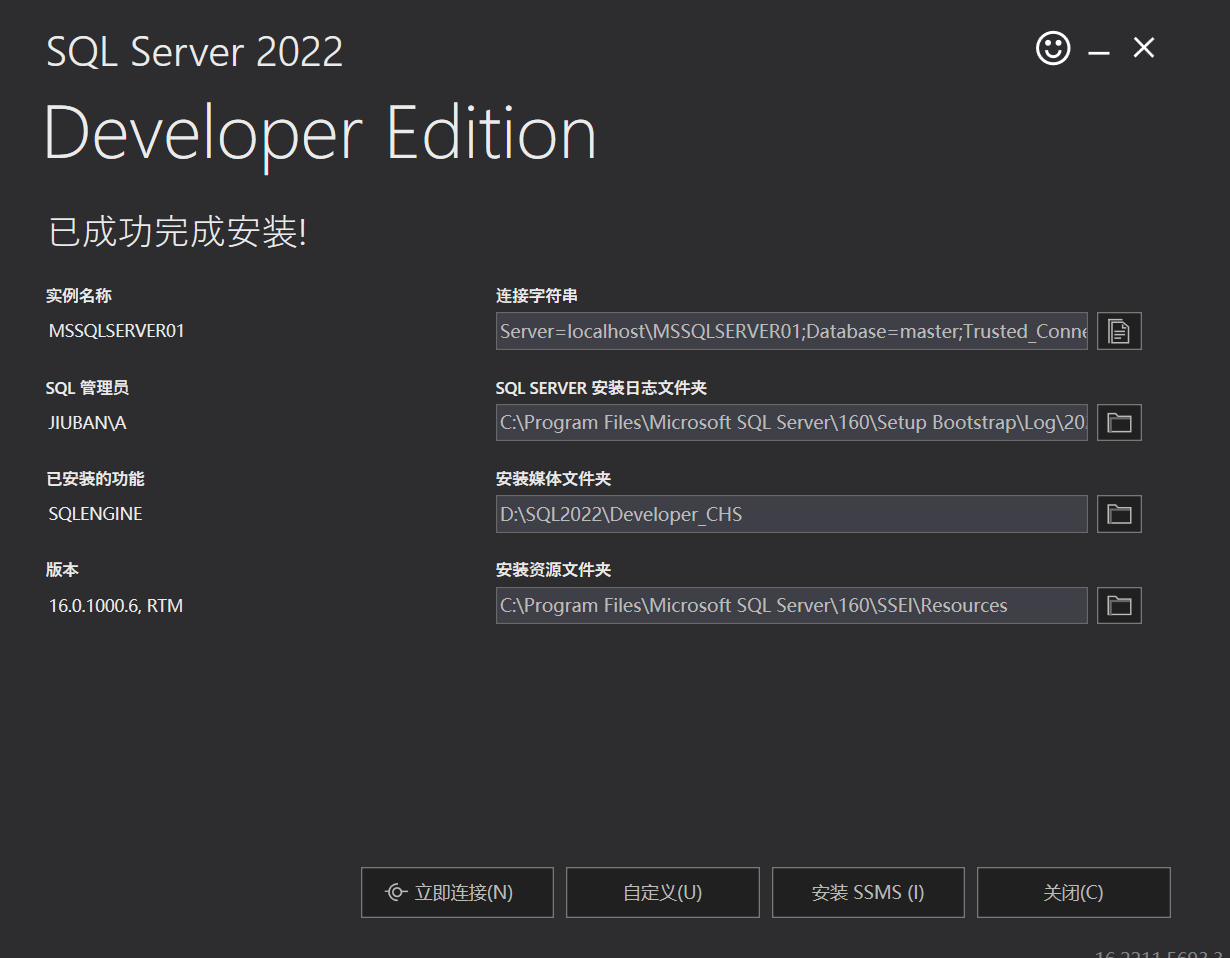The height and width of the screenshot is (958, 1230).
Task: Click the 版本 label
Action: 62,570
